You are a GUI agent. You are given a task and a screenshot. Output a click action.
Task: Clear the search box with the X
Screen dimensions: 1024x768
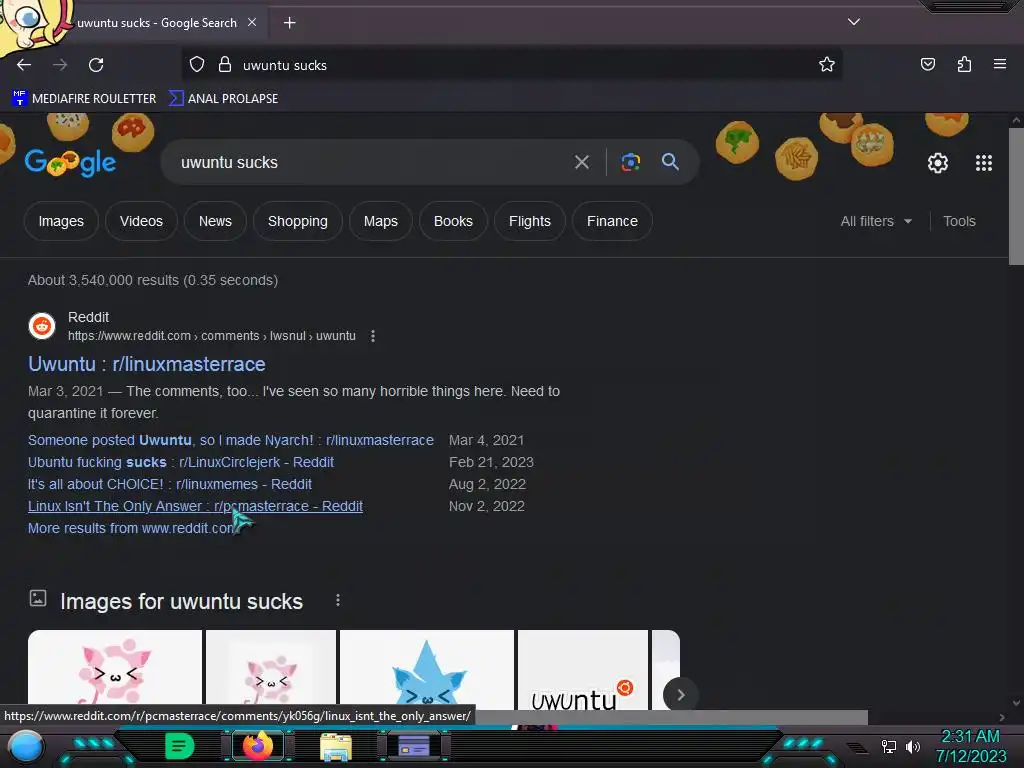point(582,162)
